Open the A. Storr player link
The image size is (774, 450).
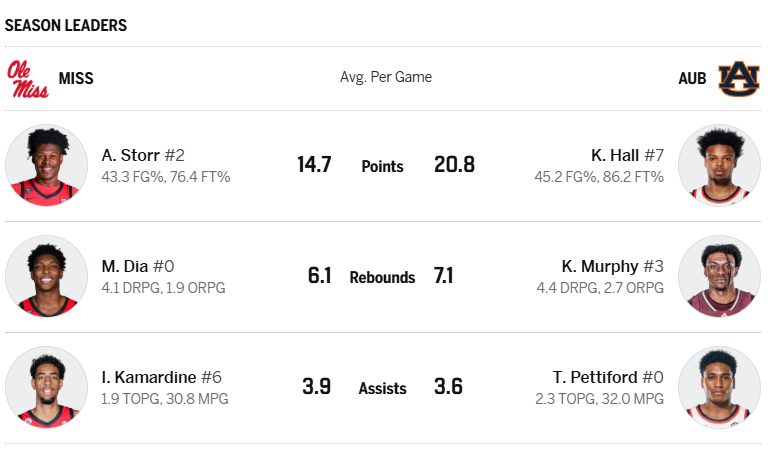pos(130,155)
